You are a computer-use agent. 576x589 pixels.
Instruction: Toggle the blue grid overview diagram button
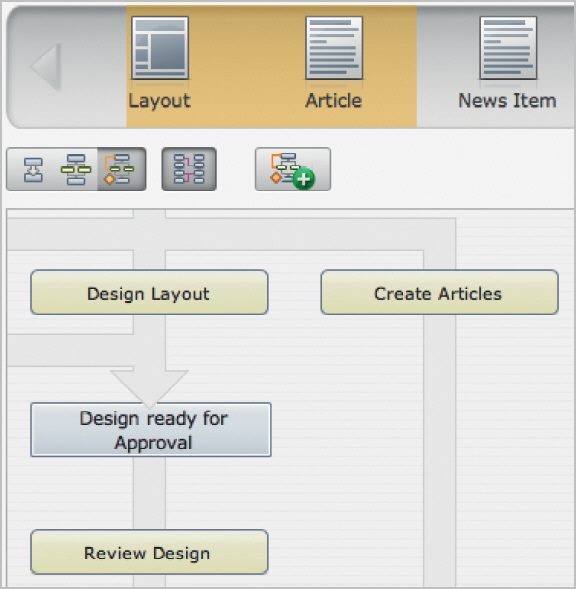coord(189,169)
